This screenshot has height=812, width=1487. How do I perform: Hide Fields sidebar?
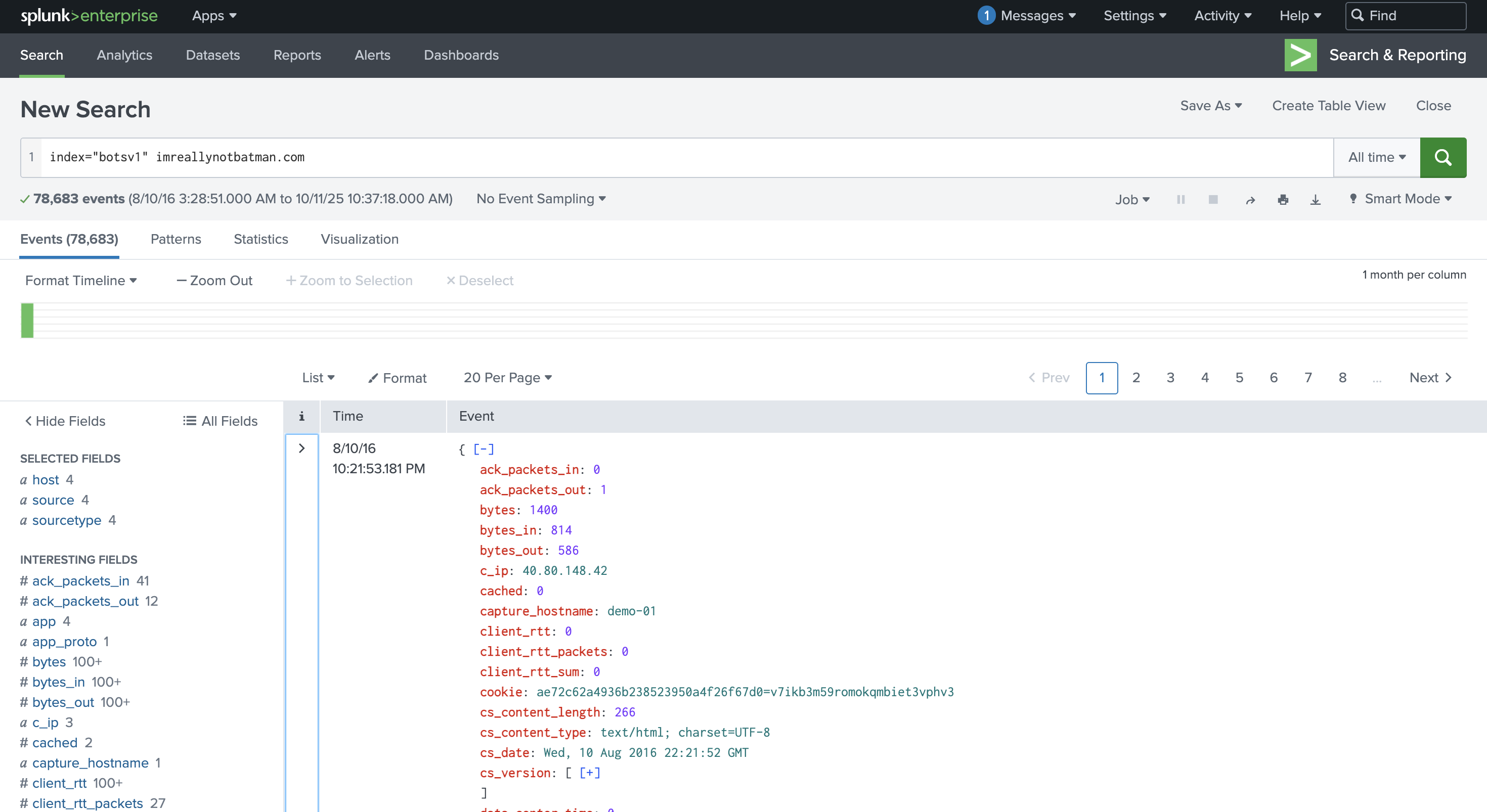65,421
